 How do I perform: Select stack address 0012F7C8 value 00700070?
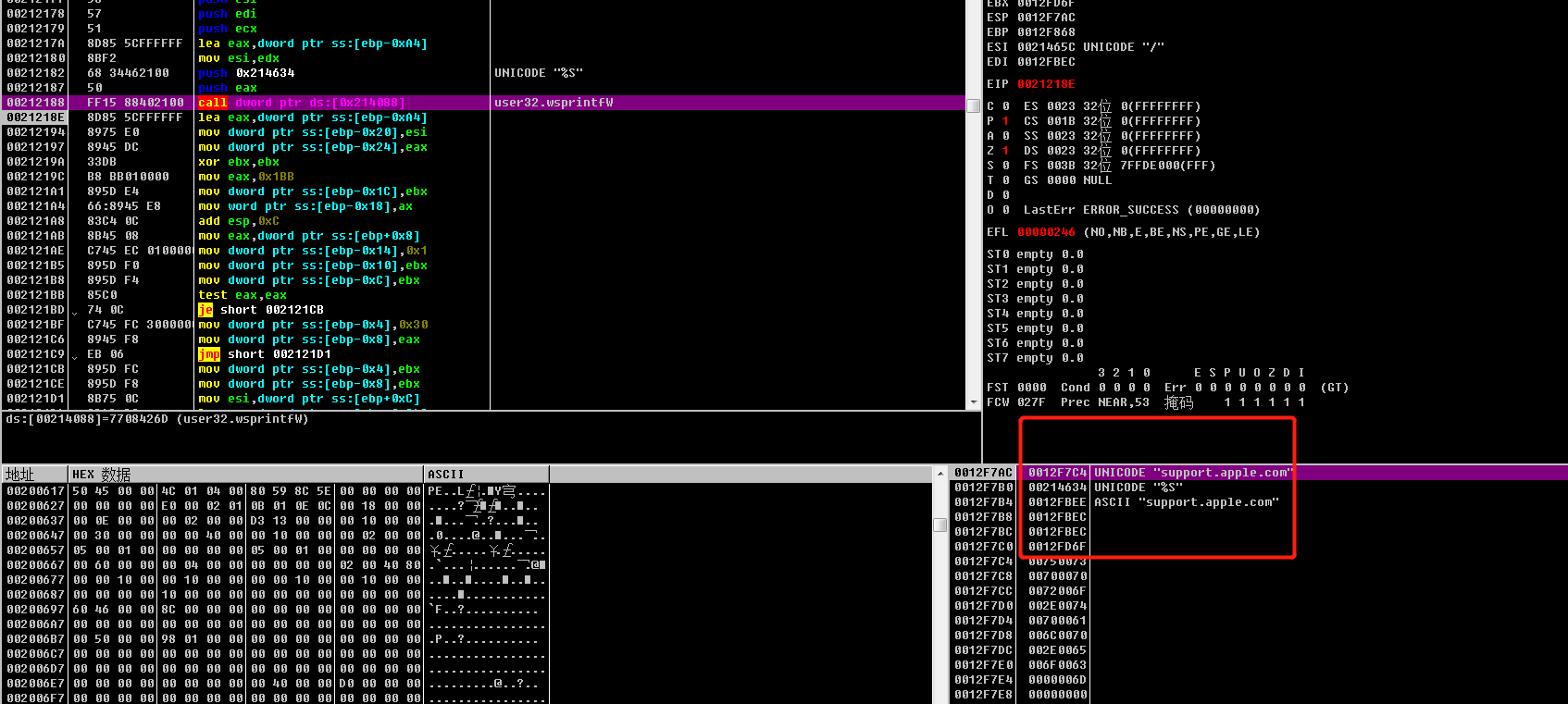[x=1057, y=576]
